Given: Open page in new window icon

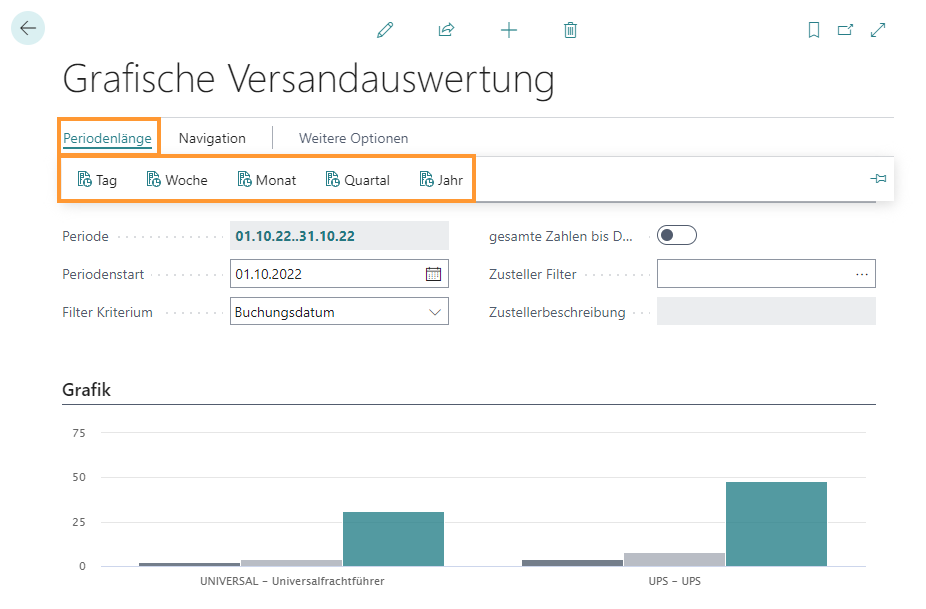Looking at the screenshot, I should 845,30.
